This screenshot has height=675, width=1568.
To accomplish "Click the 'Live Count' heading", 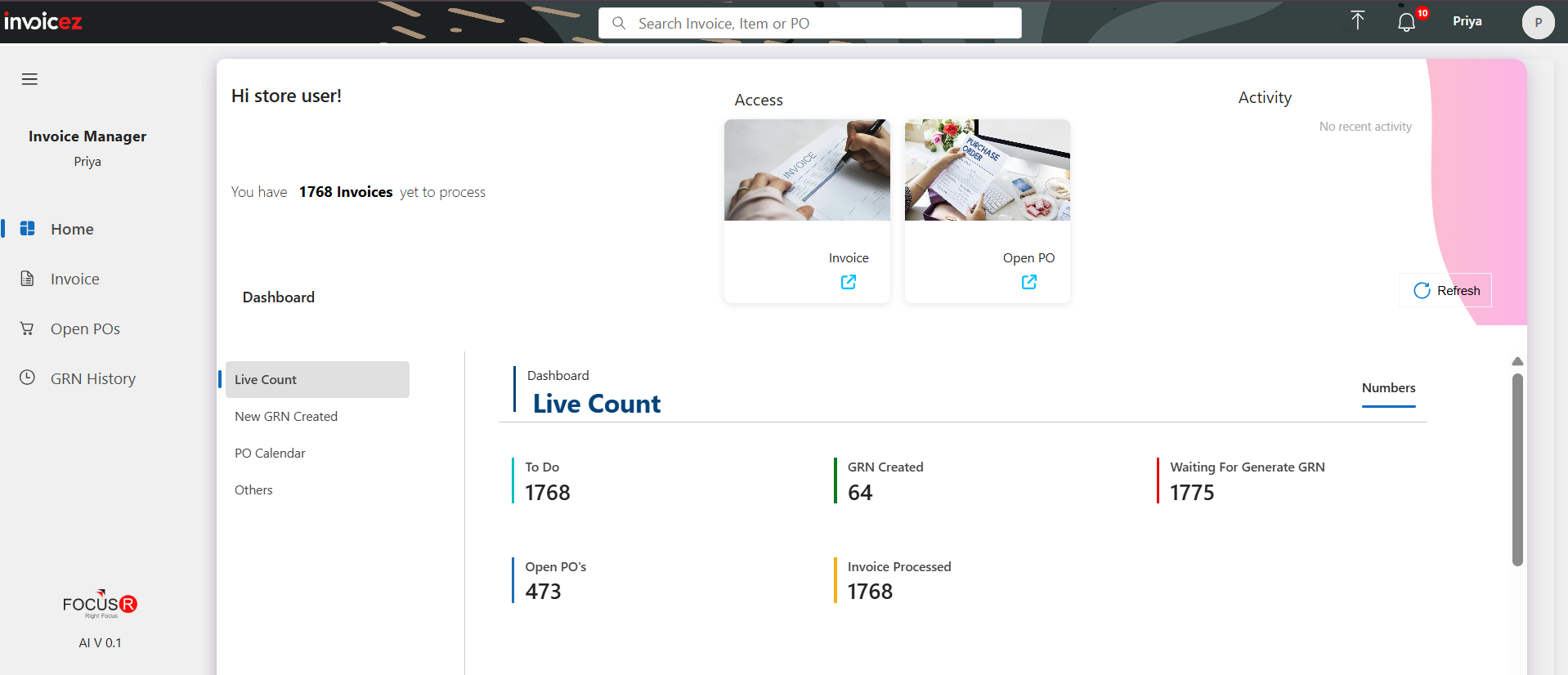I will click(597, 404).
